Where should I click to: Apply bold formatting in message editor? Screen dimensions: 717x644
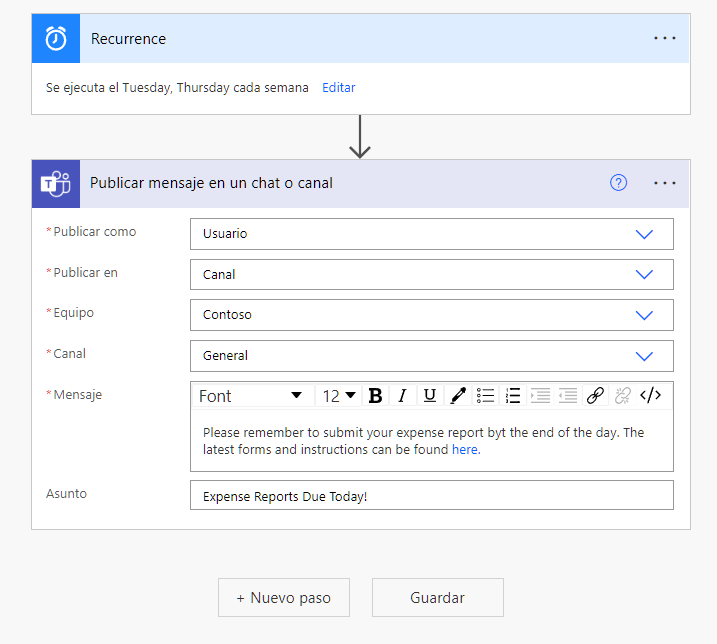click(375, 396)
